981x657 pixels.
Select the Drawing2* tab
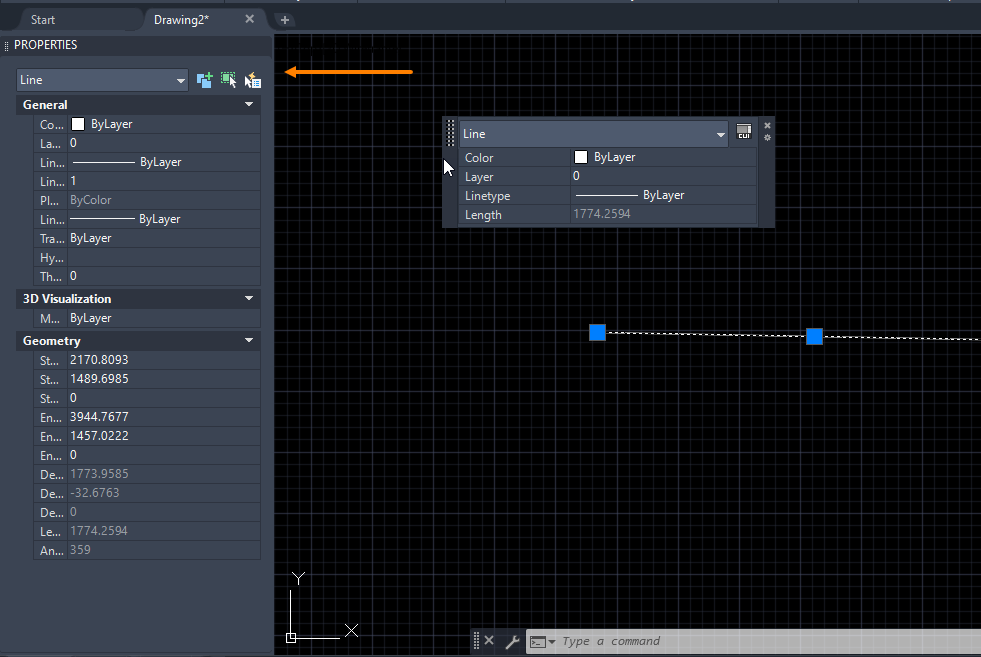tap(181, 20)
